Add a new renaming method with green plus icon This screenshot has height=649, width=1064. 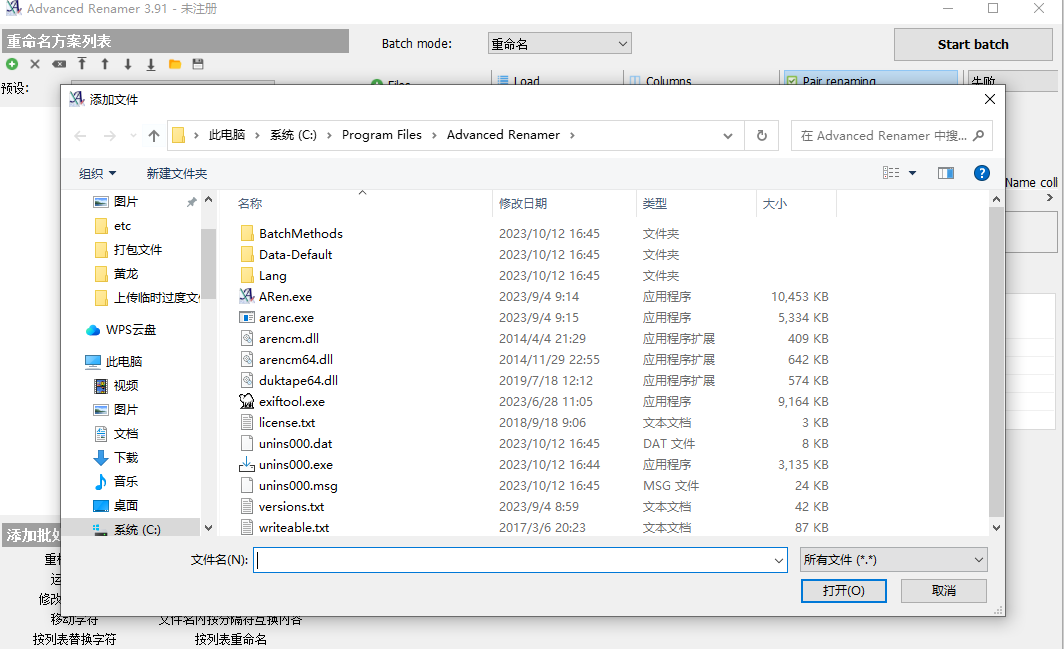[x=11, y=63]
